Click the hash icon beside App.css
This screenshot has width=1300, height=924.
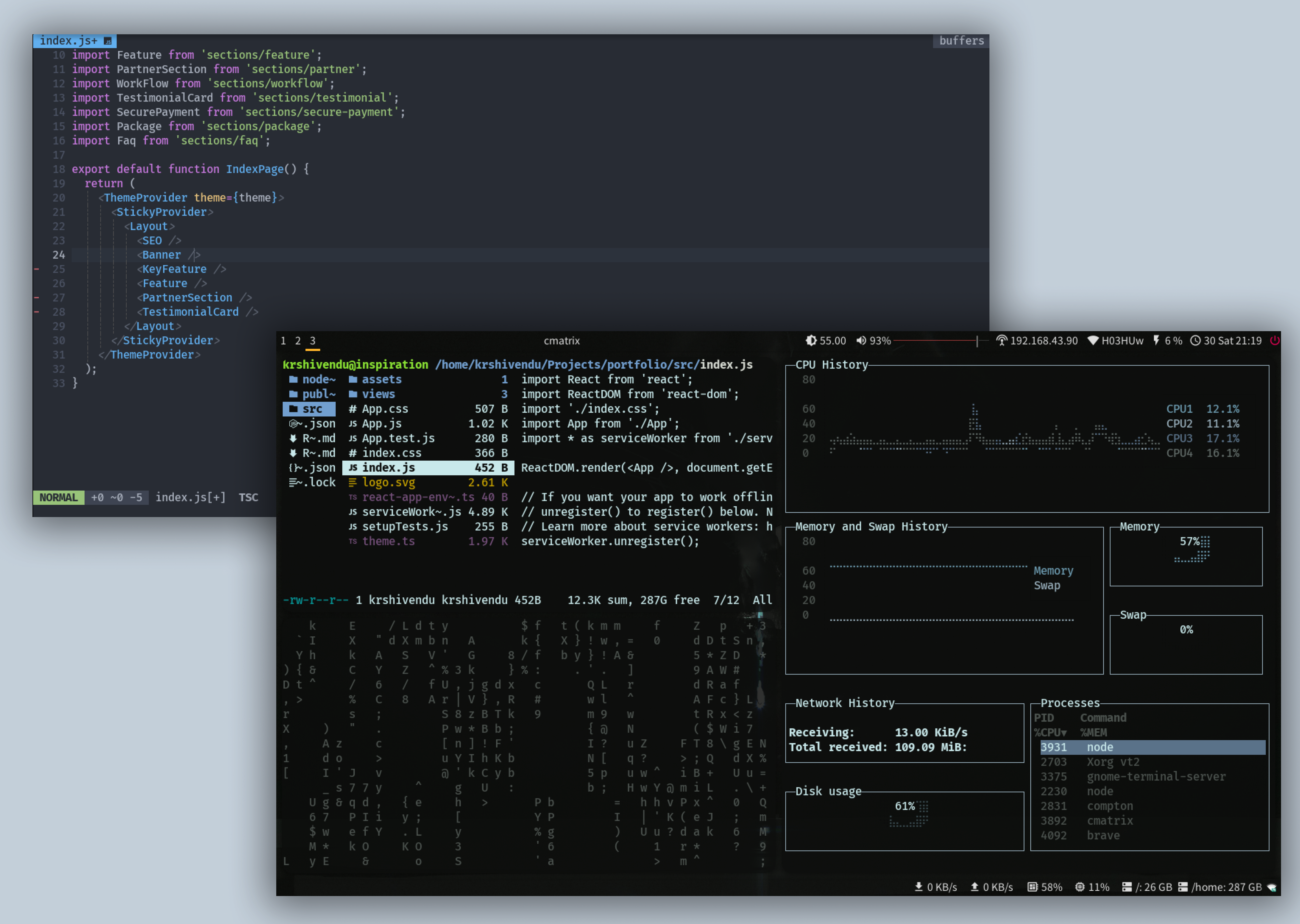353,409
